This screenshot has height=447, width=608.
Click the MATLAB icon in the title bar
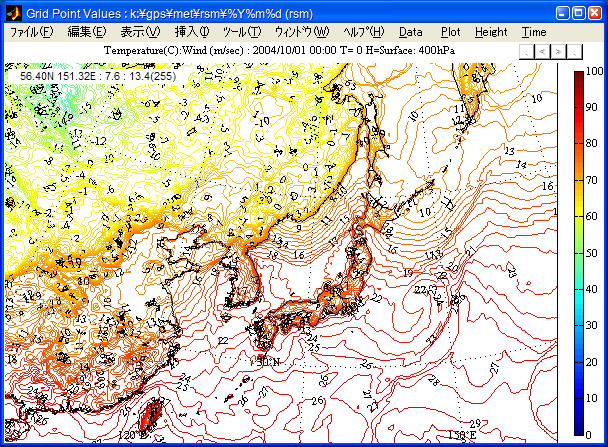click(13, 13)
